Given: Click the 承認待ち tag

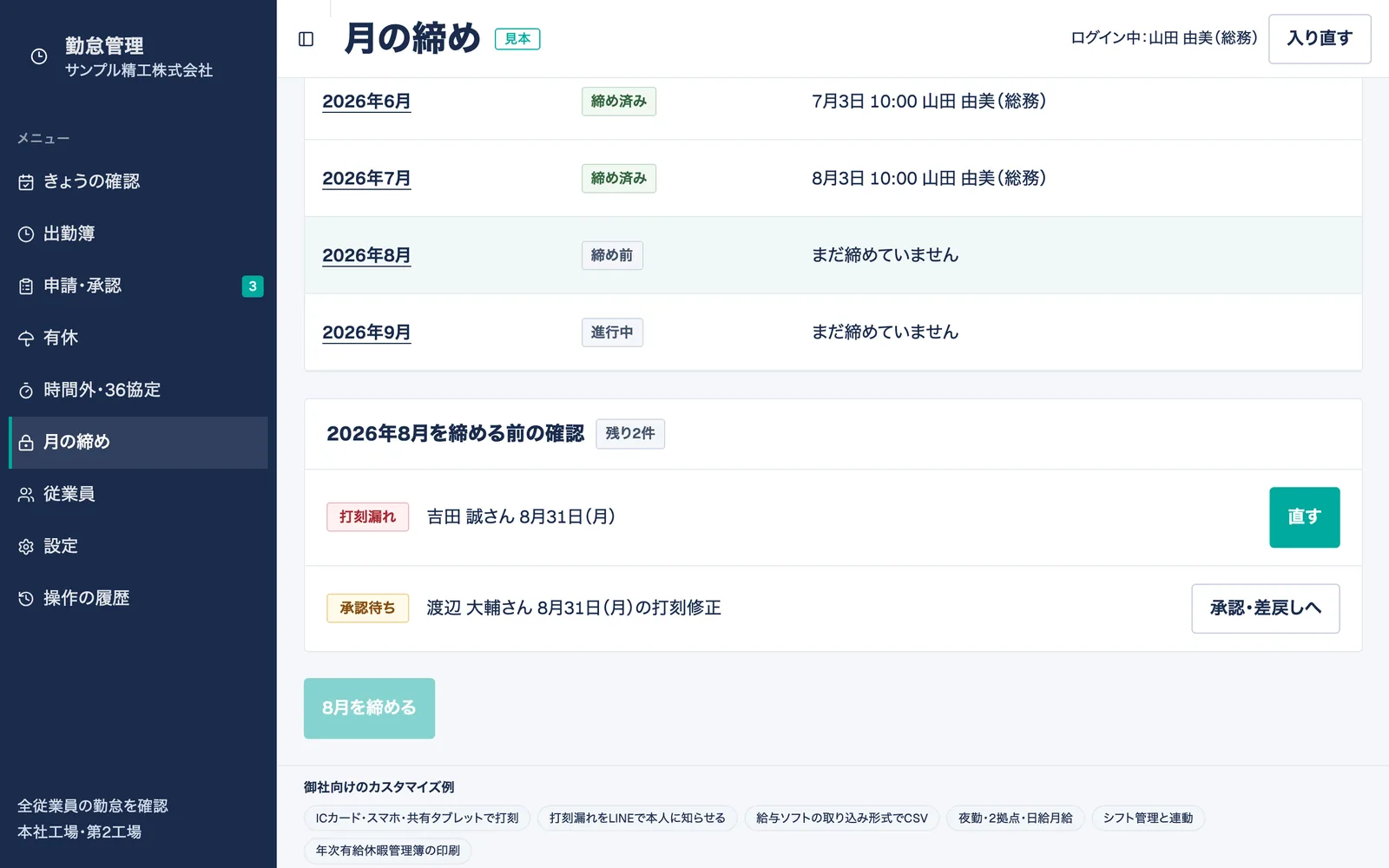Looking at the screenshot, I should [x=367, y=608].
